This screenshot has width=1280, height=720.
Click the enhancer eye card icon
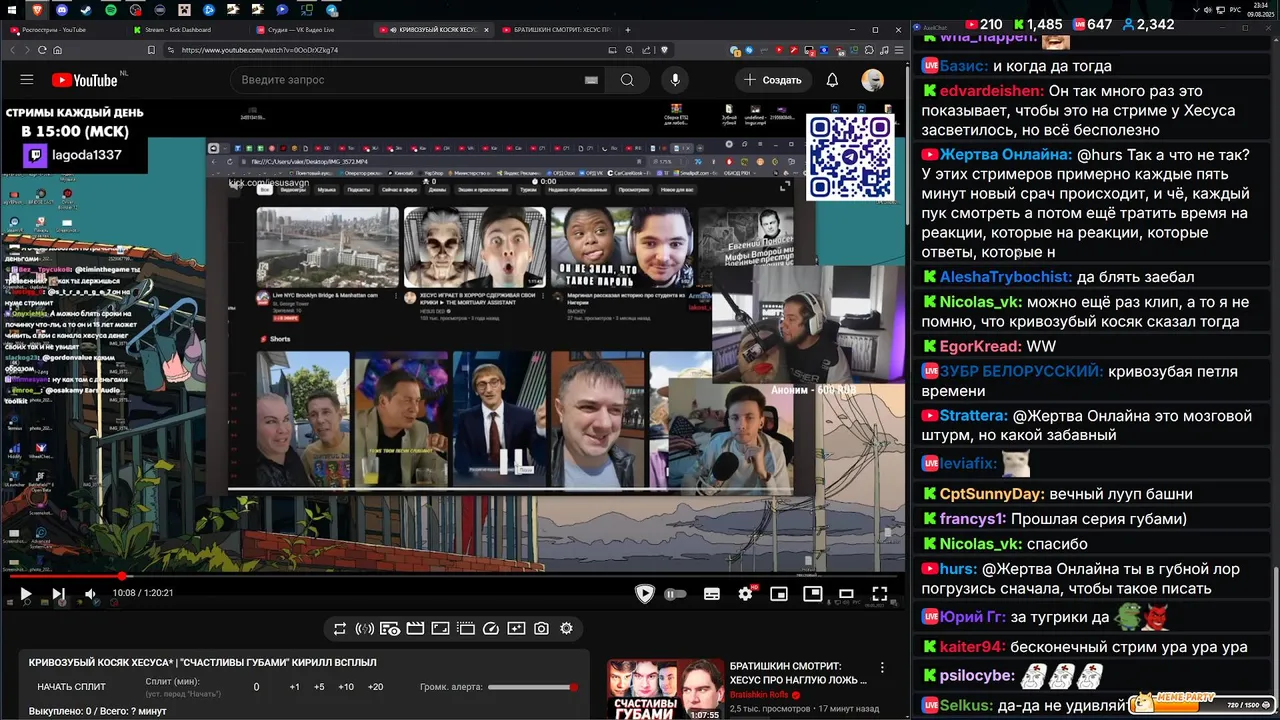[390, 629]
